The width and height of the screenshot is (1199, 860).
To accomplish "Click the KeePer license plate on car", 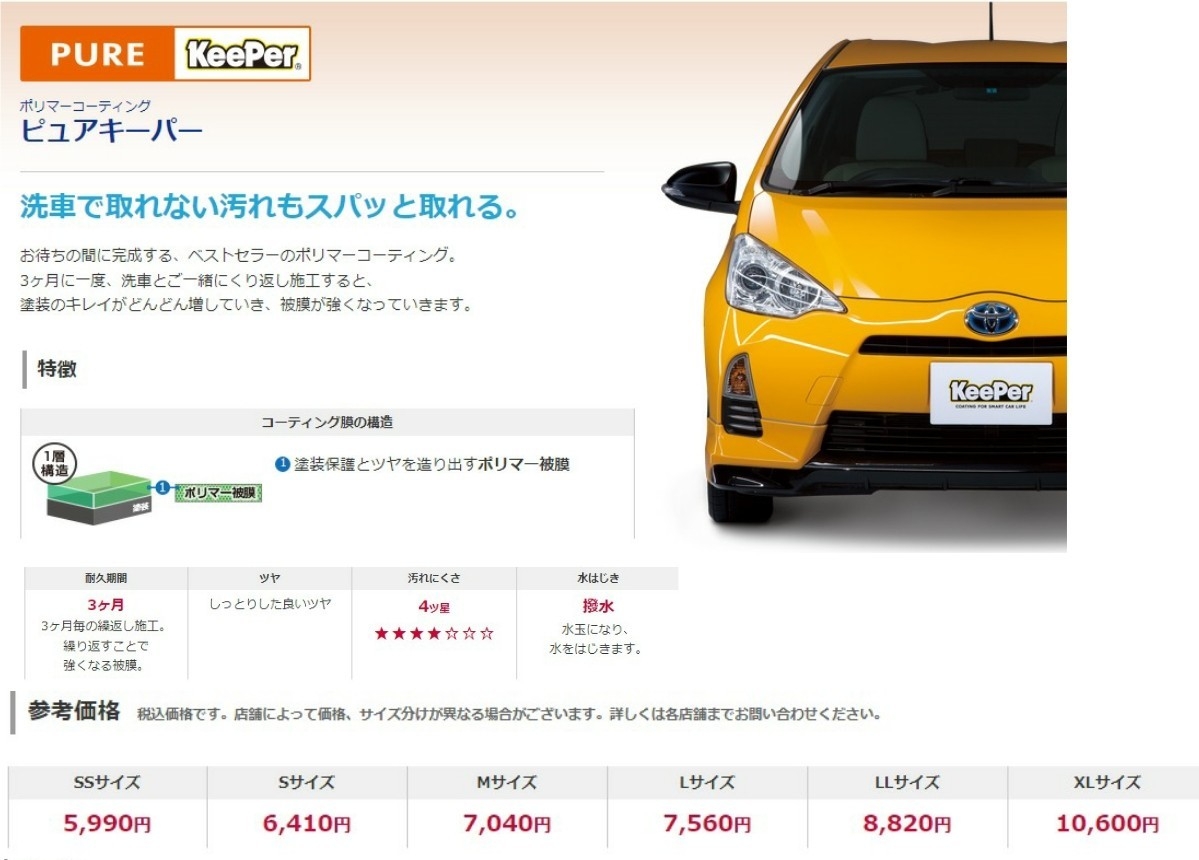I will click(x=991, y=393).
